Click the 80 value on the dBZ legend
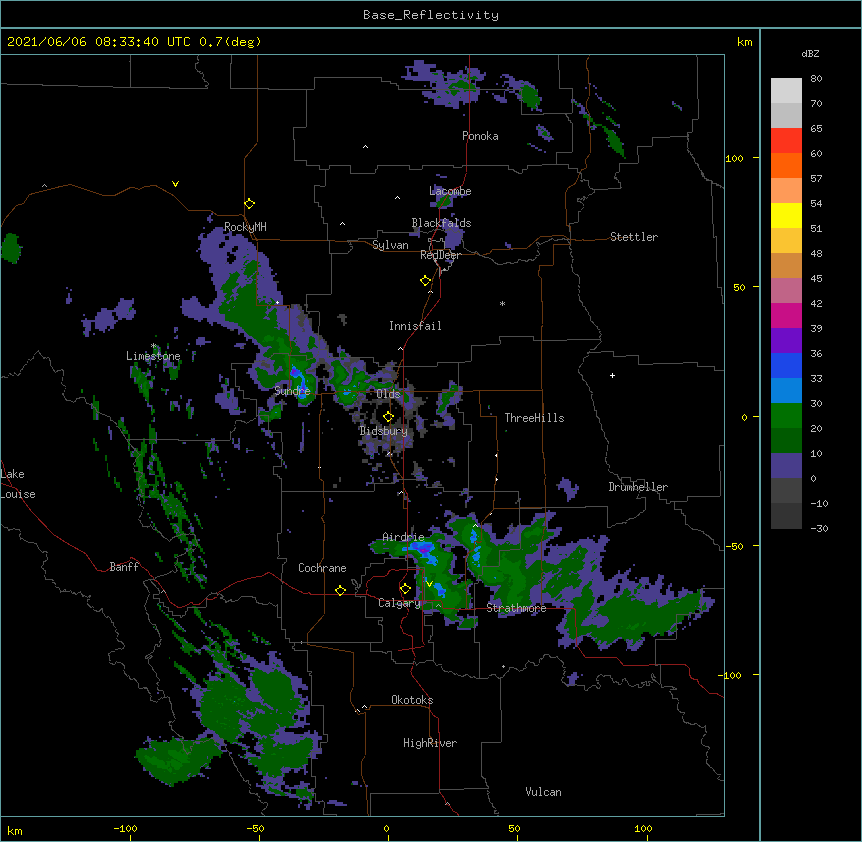This screenshot has width=862, height=842. [816, 79]
